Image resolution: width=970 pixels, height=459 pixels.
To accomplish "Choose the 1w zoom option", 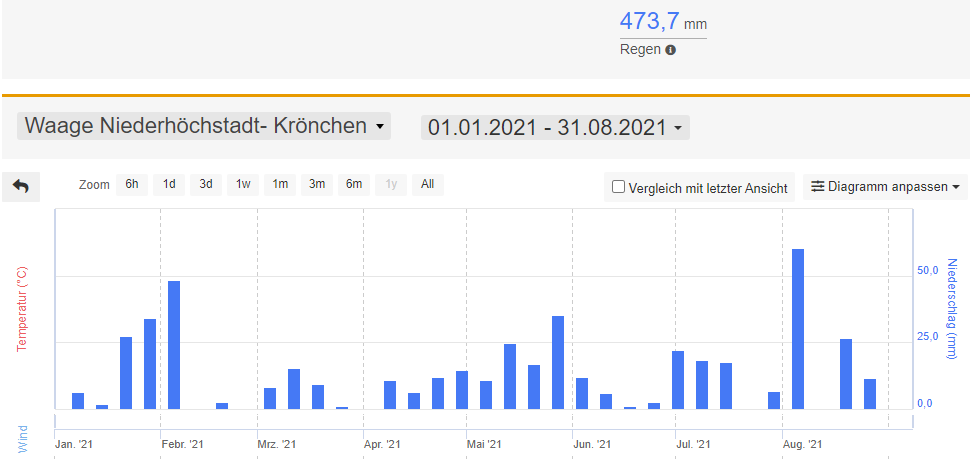I will tap(242, 184).
